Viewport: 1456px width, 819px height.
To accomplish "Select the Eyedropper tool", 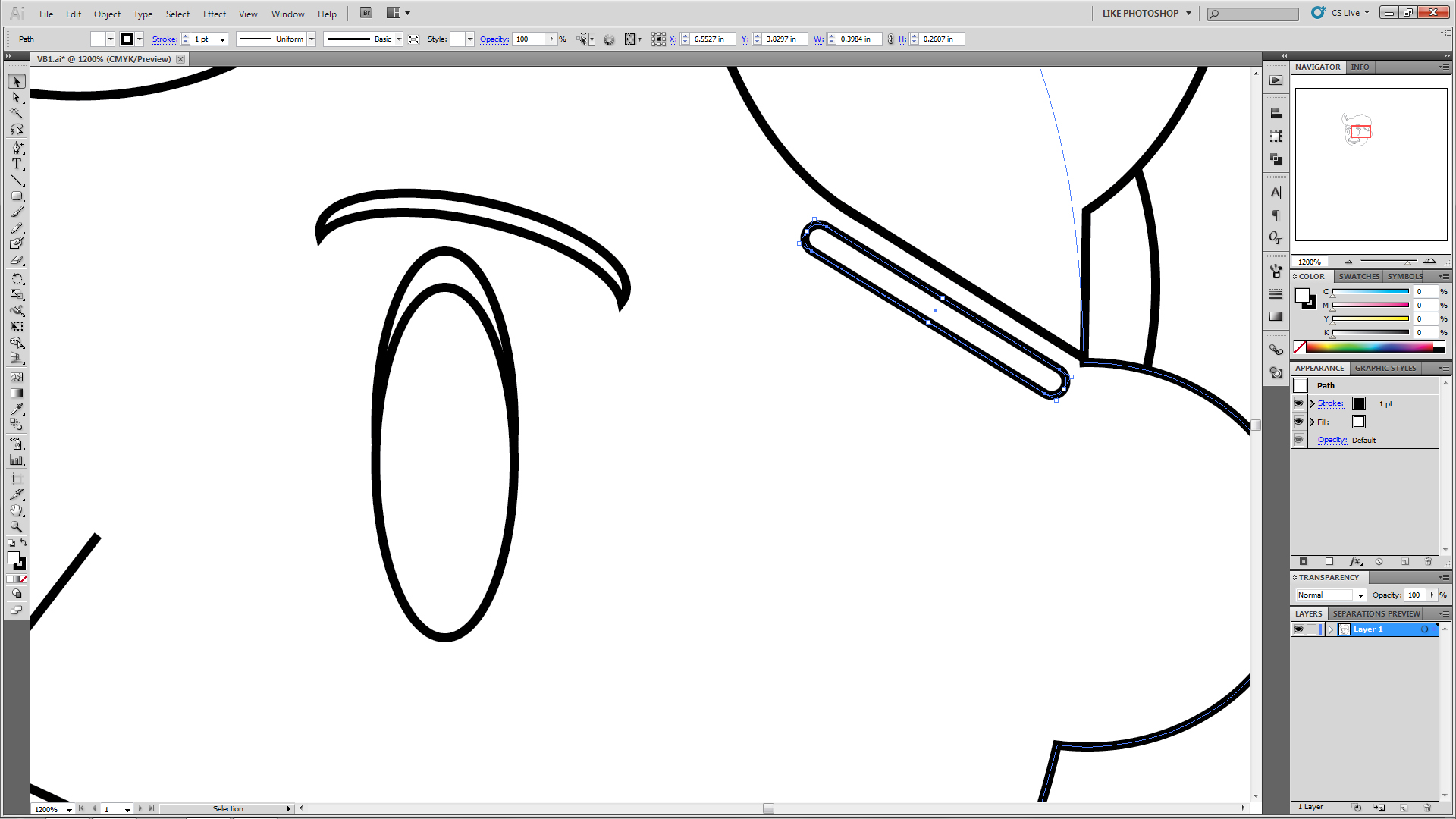I will click(x=17, y=409).
